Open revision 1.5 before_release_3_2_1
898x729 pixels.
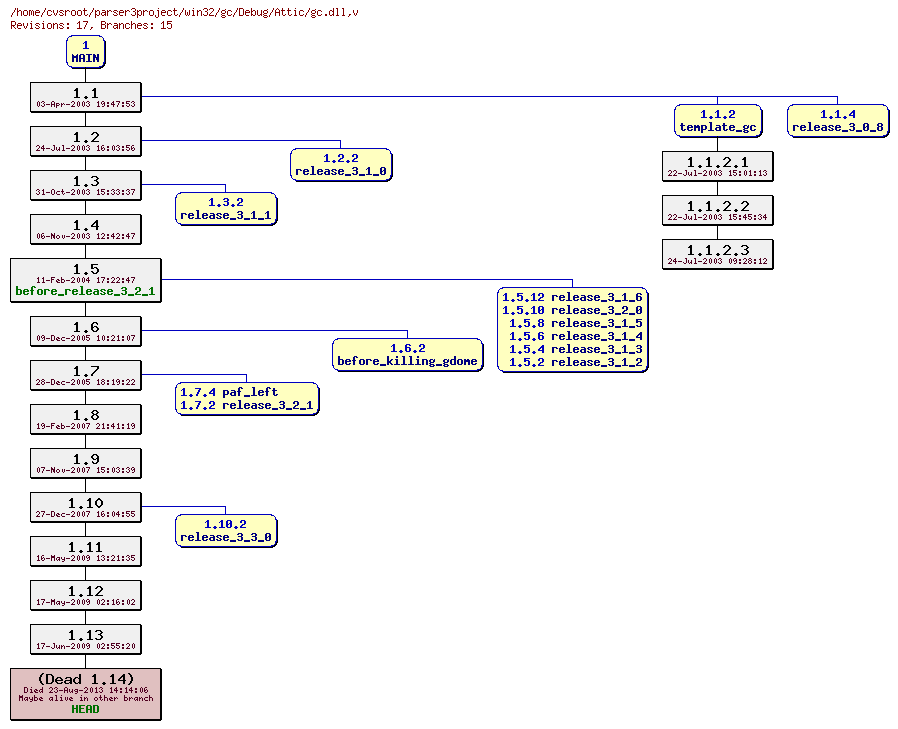(x=85, y=281)
